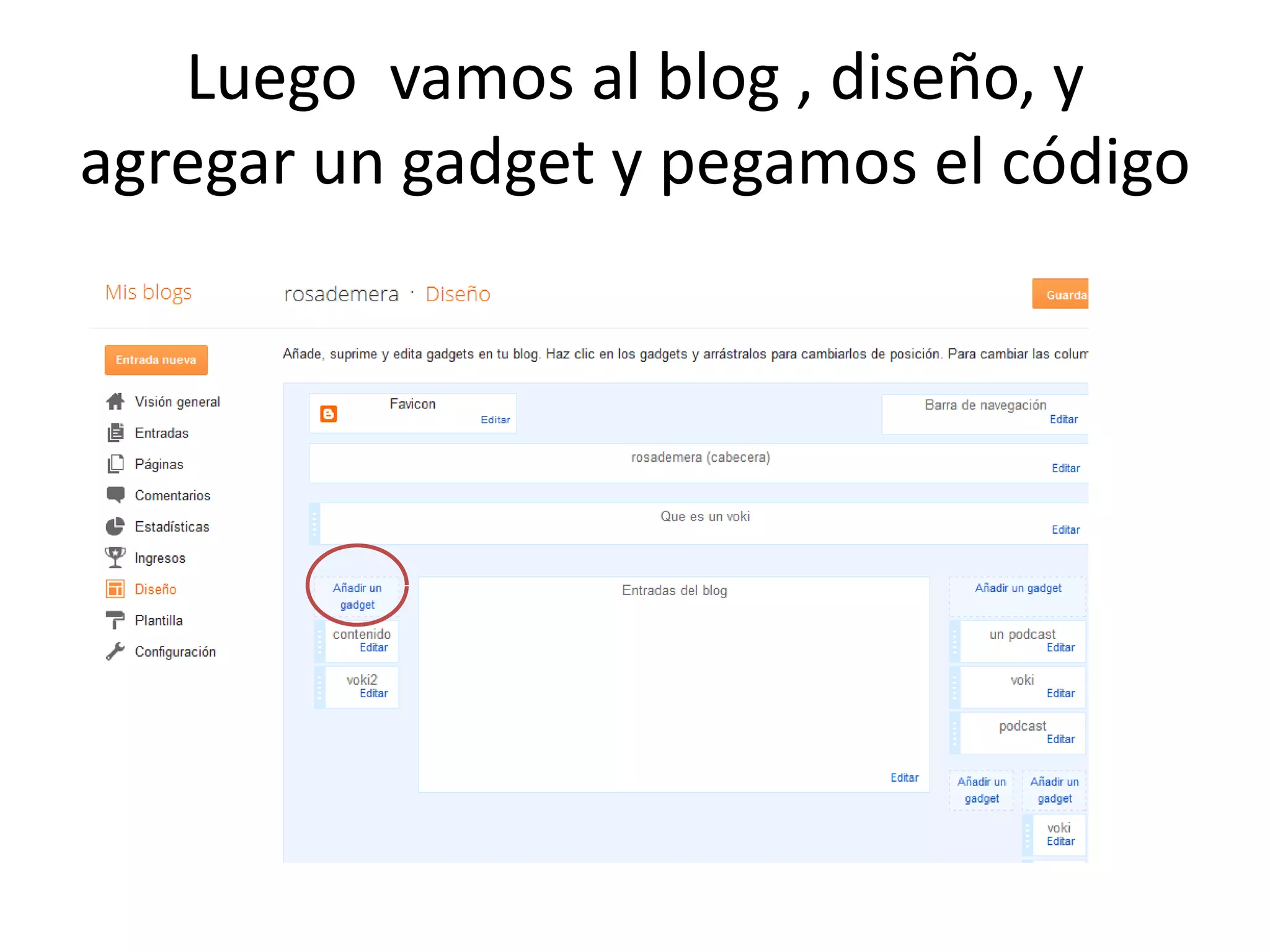Screen dimensions: 1270x952
Task: Click the Comentarios speech bubble icon
Action: [115, 495]
